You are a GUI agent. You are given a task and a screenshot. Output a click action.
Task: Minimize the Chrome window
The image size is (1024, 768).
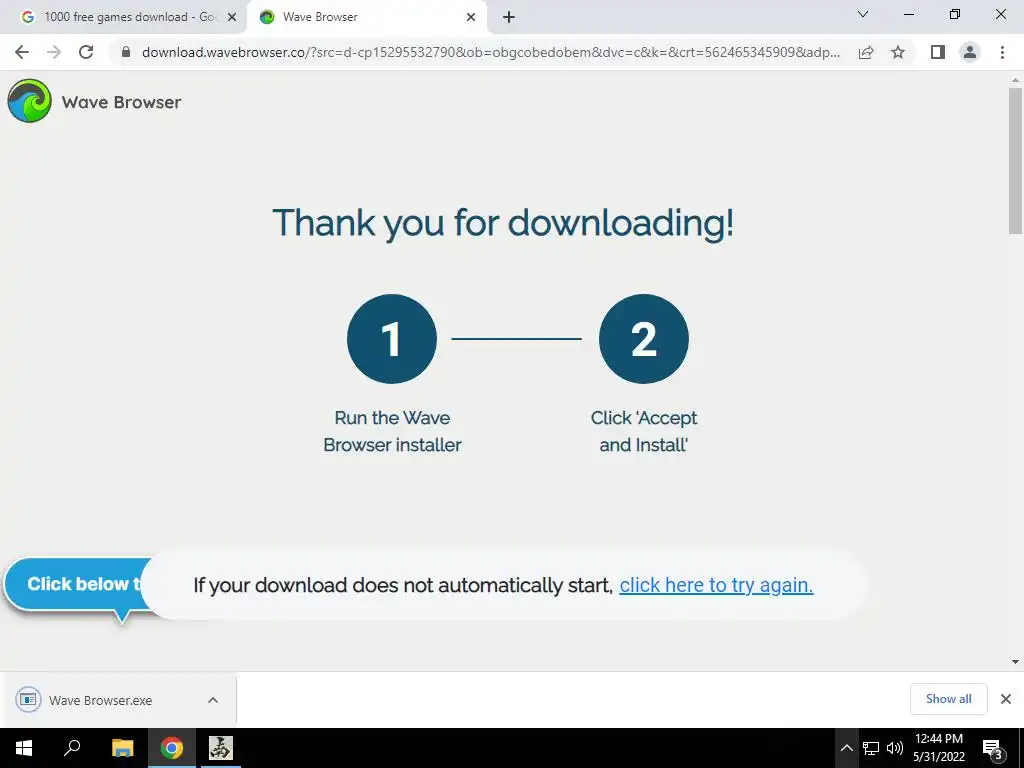pos(909,14)
